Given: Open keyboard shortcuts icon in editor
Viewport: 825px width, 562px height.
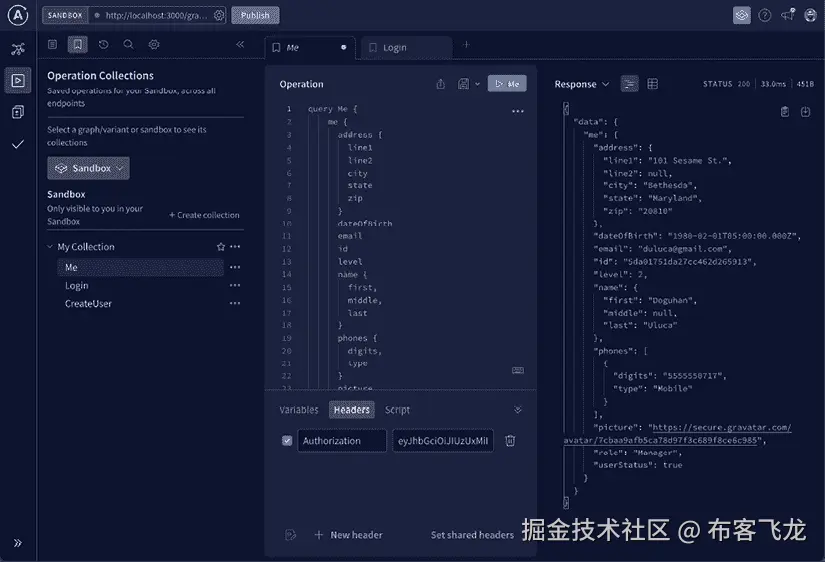Looking at the screenshot, I should pyautogui.click(x=518, y=370).
